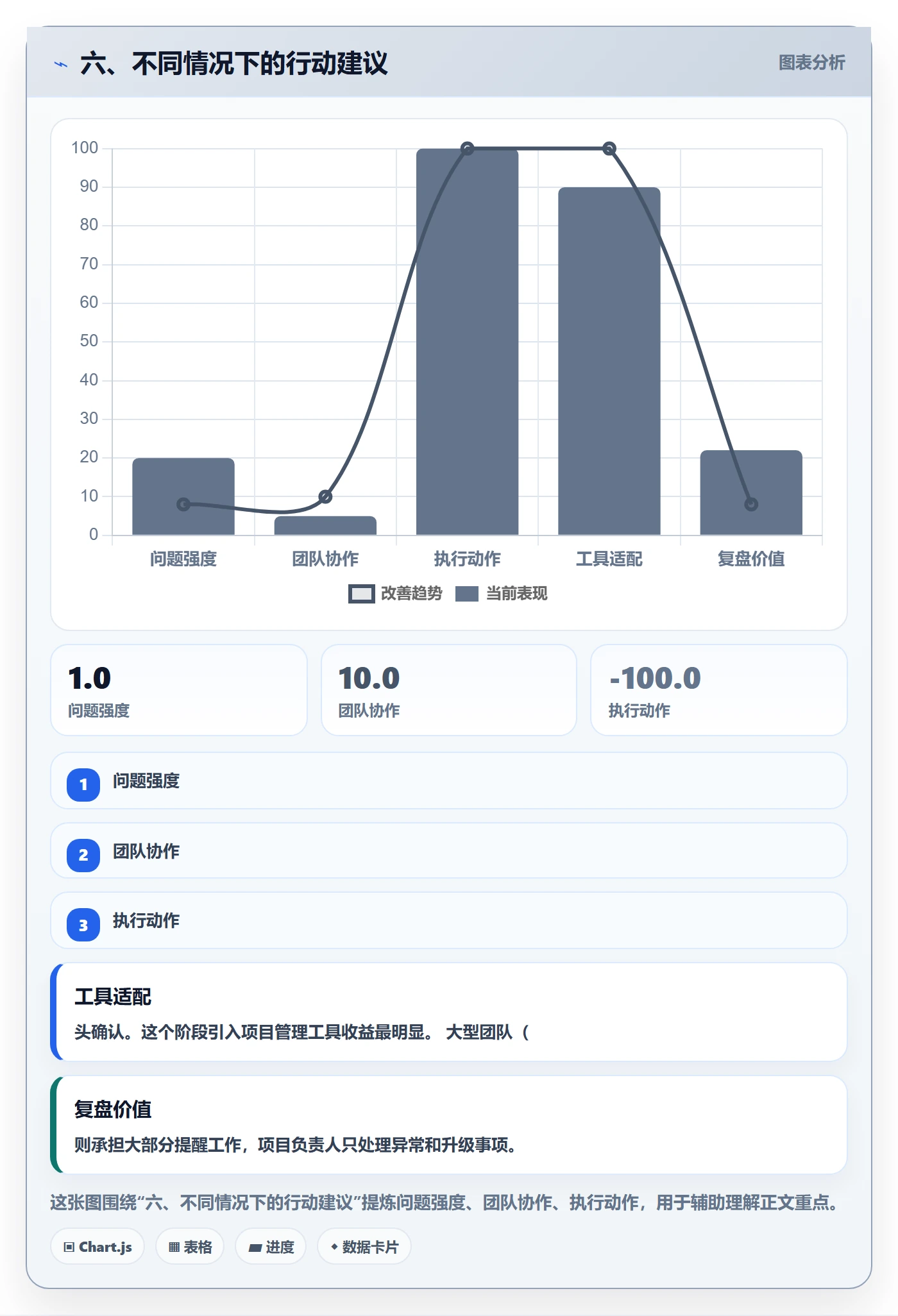
Task: Click the y-axis value 100
Action: pyautogui.click(x=85, y=148)
